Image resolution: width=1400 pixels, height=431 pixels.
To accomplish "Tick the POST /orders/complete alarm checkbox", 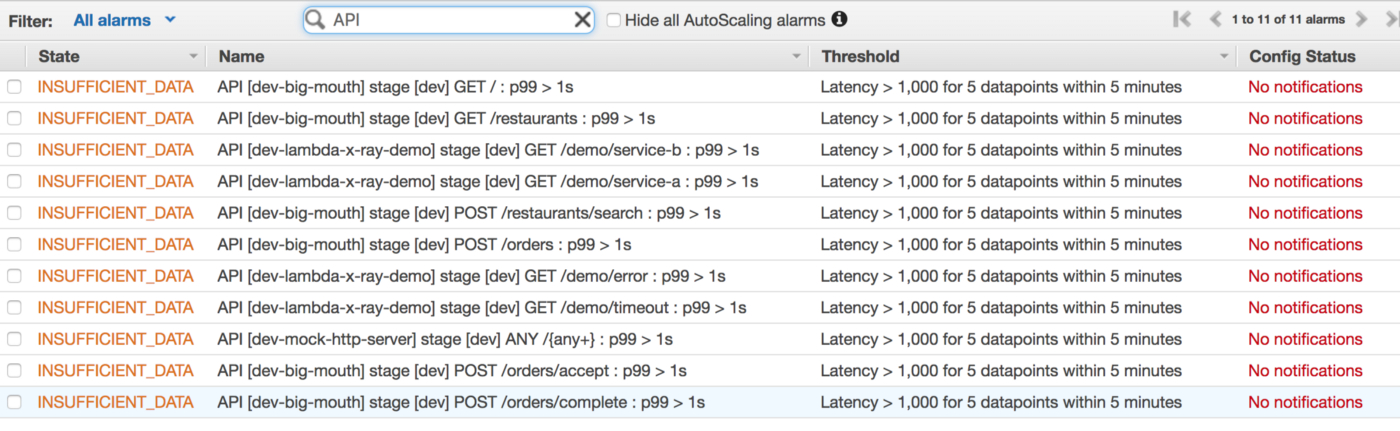I will point(14,403).
